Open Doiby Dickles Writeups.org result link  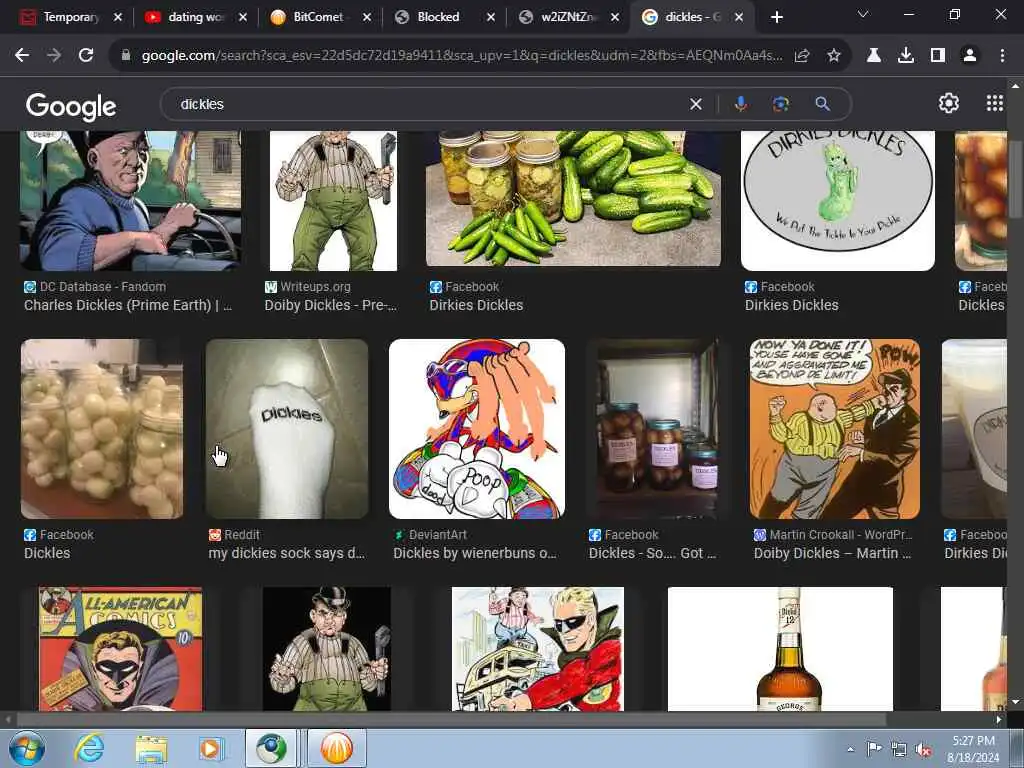click(331, 305)
